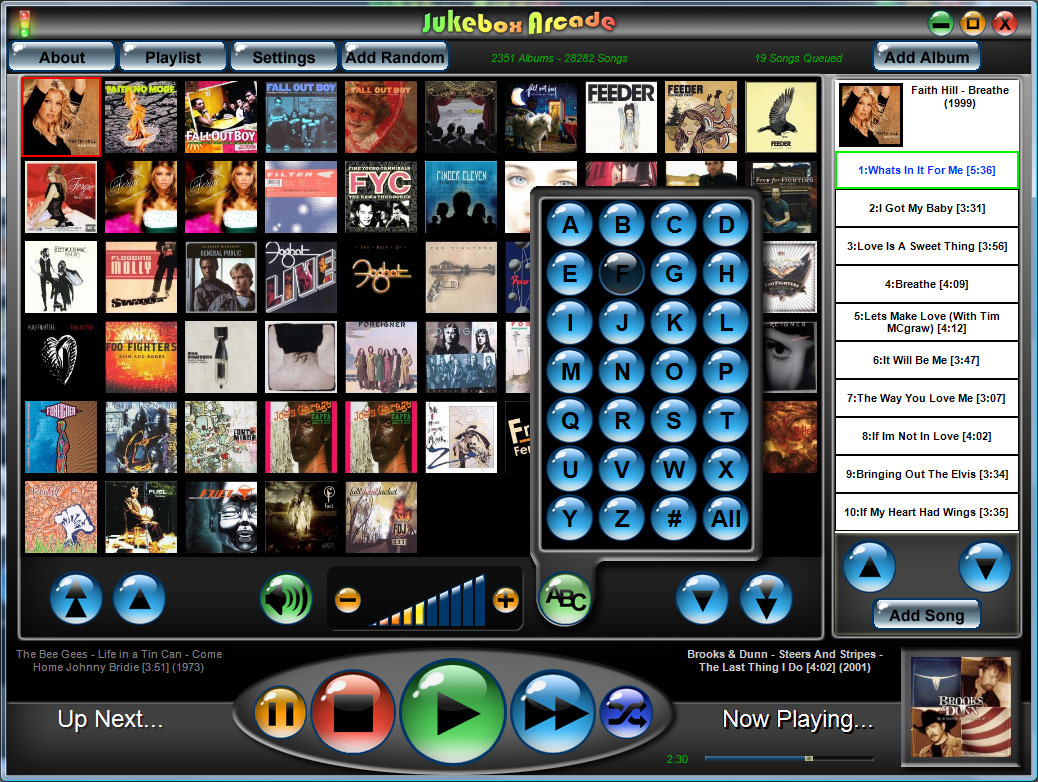1038x782 pixels.
Task: Click the traffic light icon in title bar
Action: 24,23
